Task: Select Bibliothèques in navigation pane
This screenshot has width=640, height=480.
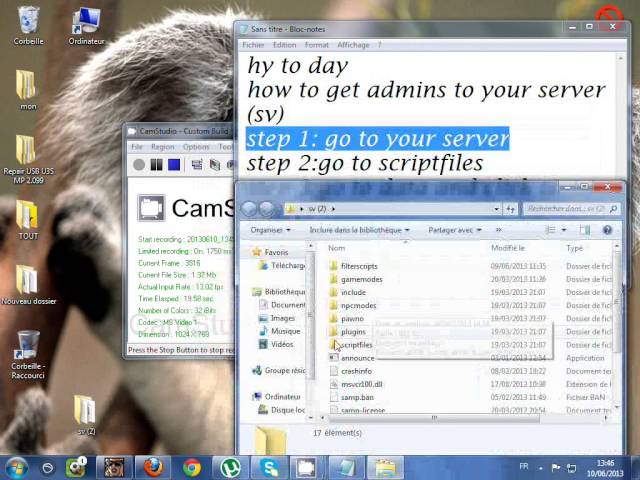Action: (278, 292)
